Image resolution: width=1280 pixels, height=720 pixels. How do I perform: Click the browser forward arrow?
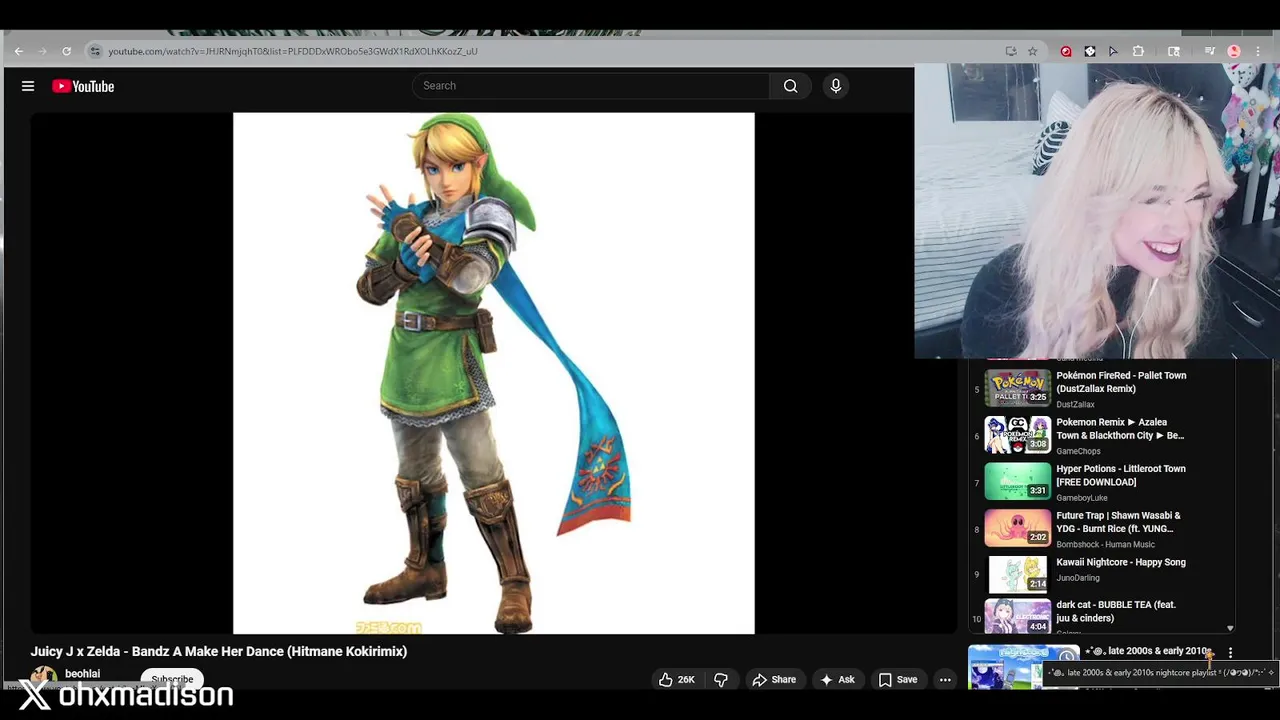pyautogui.click(x=42, y=51)
